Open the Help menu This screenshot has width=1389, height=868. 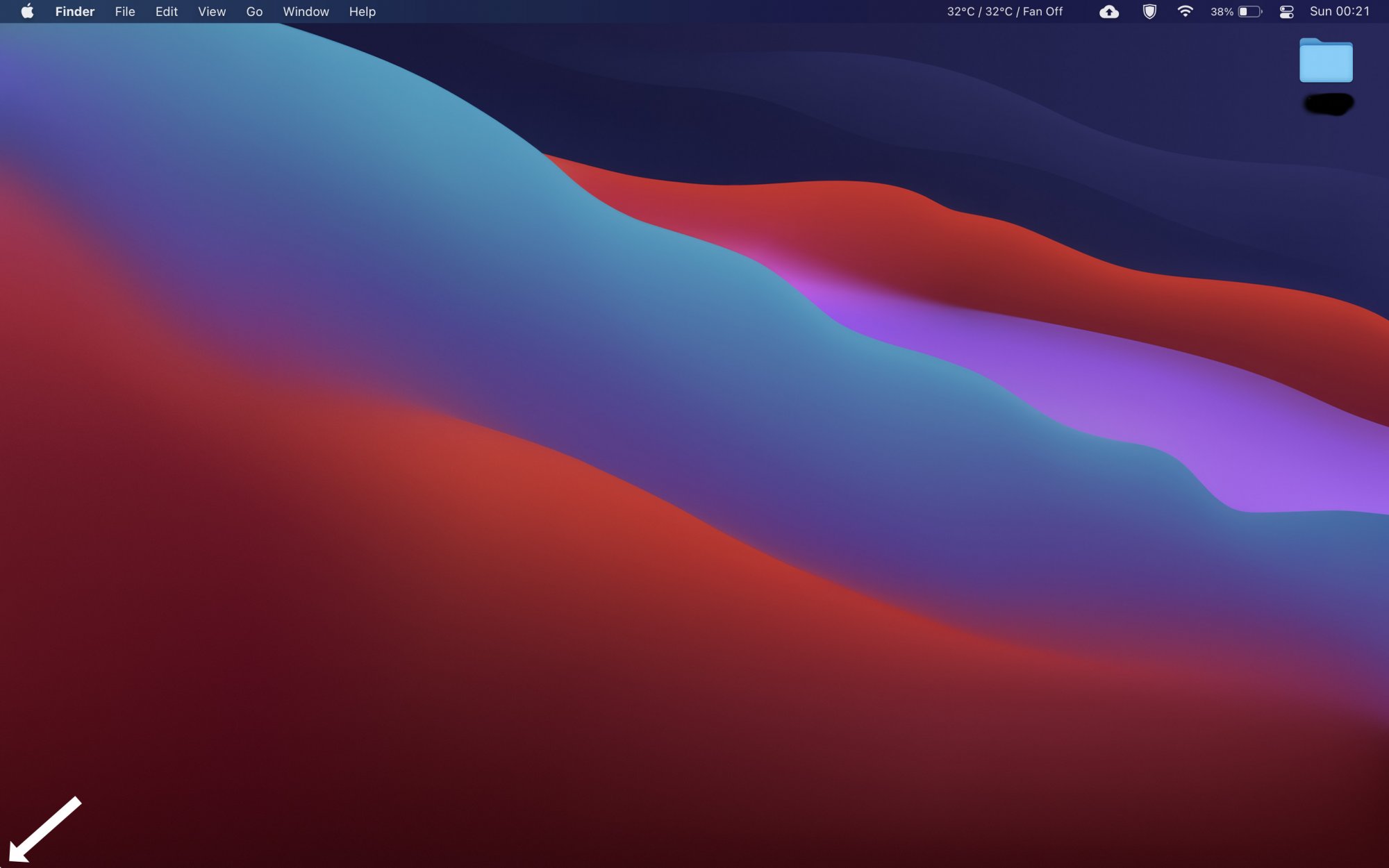362,11
